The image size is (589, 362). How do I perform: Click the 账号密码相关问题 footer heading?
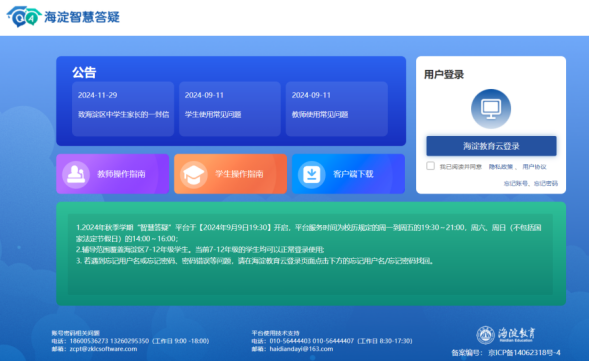click(76, 333)
